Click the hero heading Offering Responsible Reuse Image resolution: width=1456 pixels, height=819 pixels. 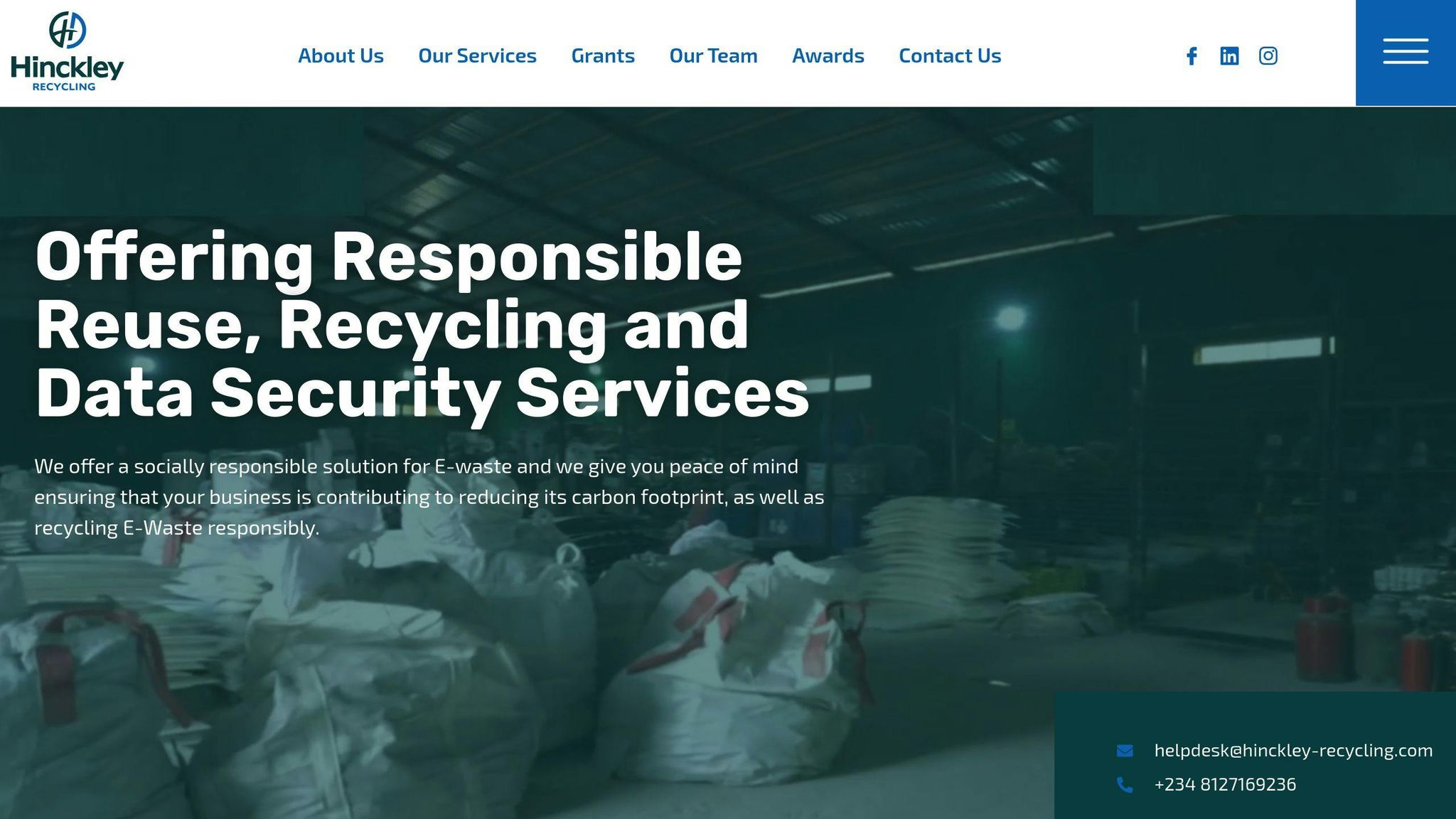(x=422, y=325)
